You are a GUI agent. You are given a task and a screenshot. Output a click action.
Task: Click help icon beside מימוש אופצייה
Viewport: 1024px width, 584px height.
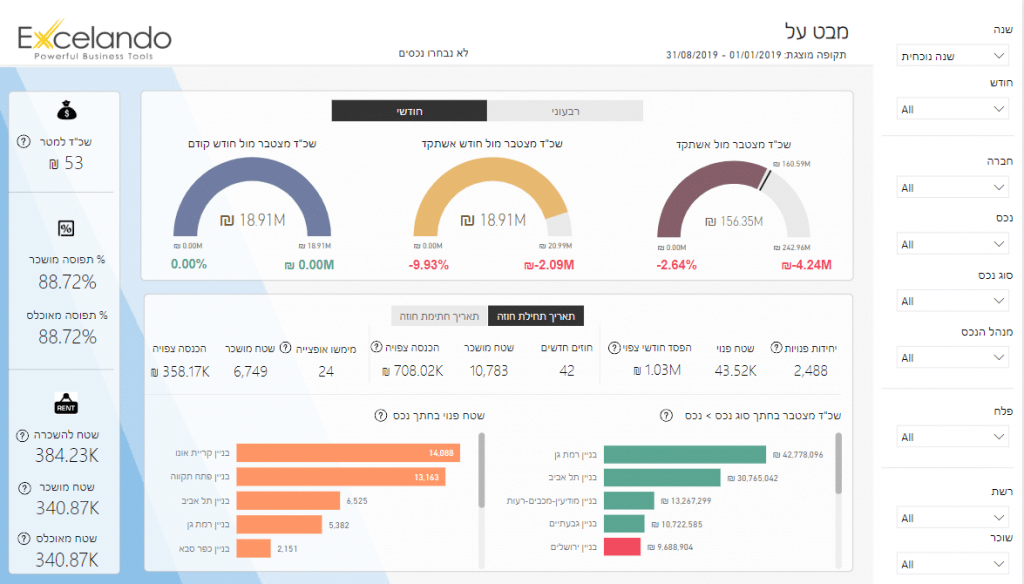point(286,348)
